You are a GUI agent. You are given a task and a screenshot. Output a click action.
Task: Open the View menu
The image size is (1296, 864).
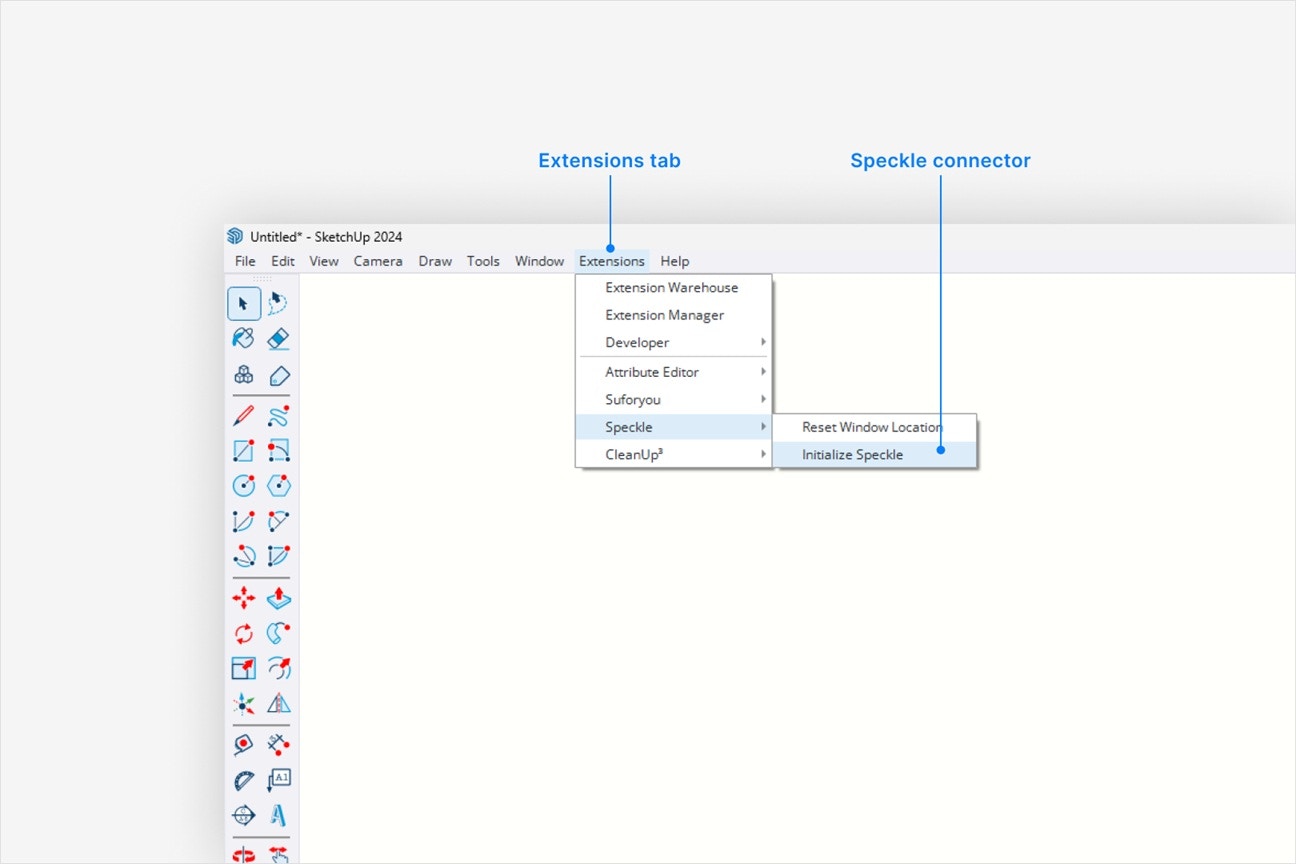(x=324, y=261)
